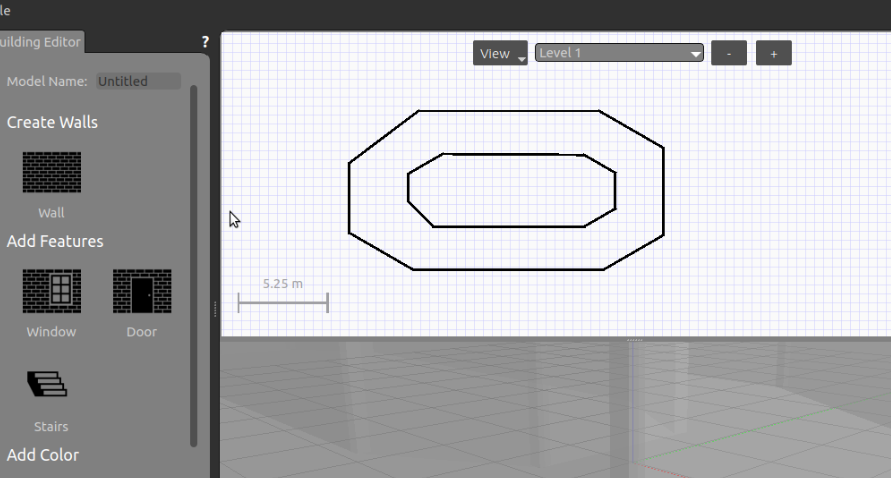This screenshot has width=891, height=478.
Task: Click the Wall label under bricks
Action: coord(51,213)
